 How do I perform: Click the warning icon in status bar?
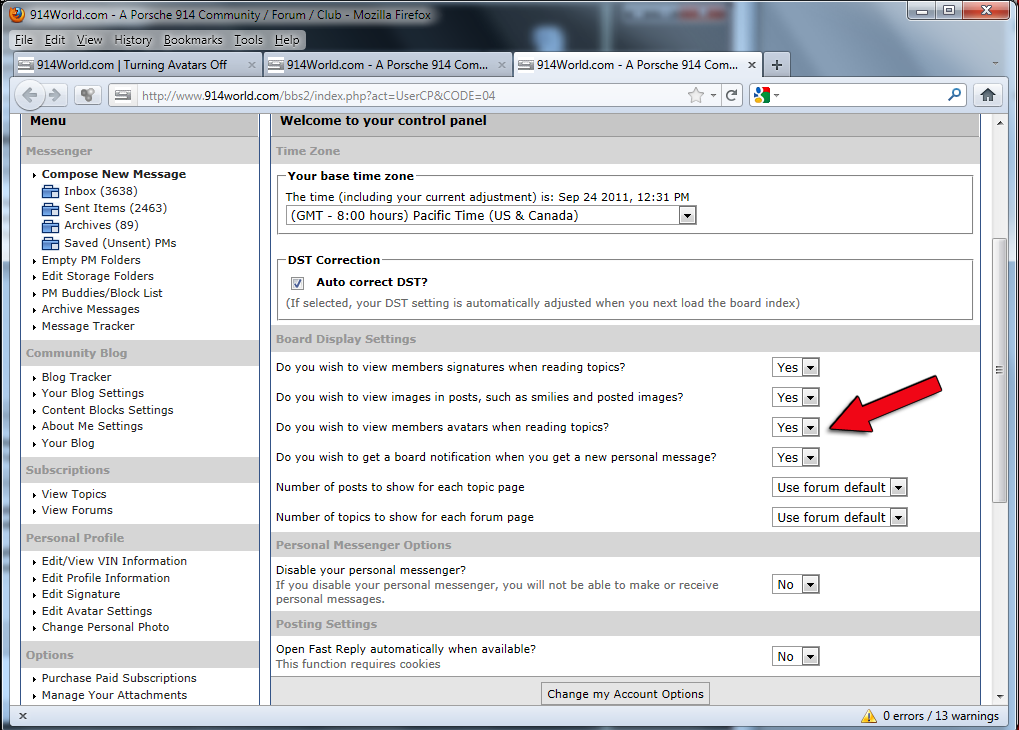coord(868,716)
